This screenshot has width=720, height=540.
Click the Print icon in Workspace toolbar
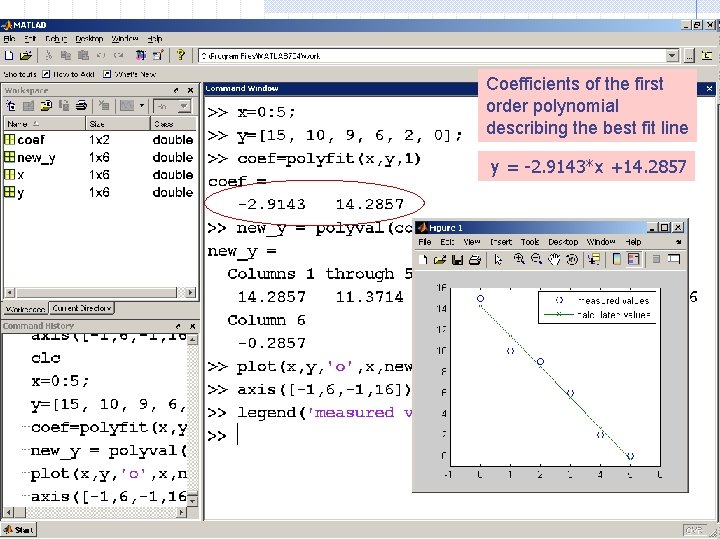click(81, 106)
